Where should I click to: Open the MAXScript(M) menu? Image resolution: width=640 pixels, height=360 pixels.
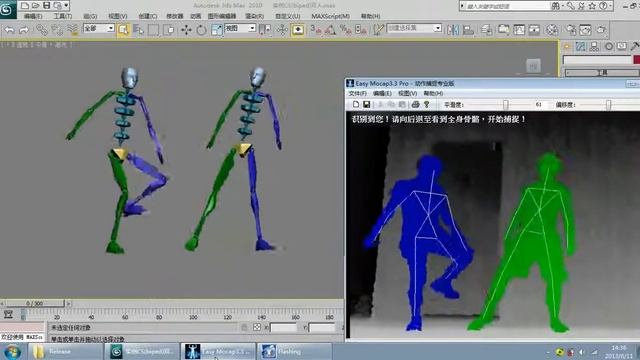(331, 16)
